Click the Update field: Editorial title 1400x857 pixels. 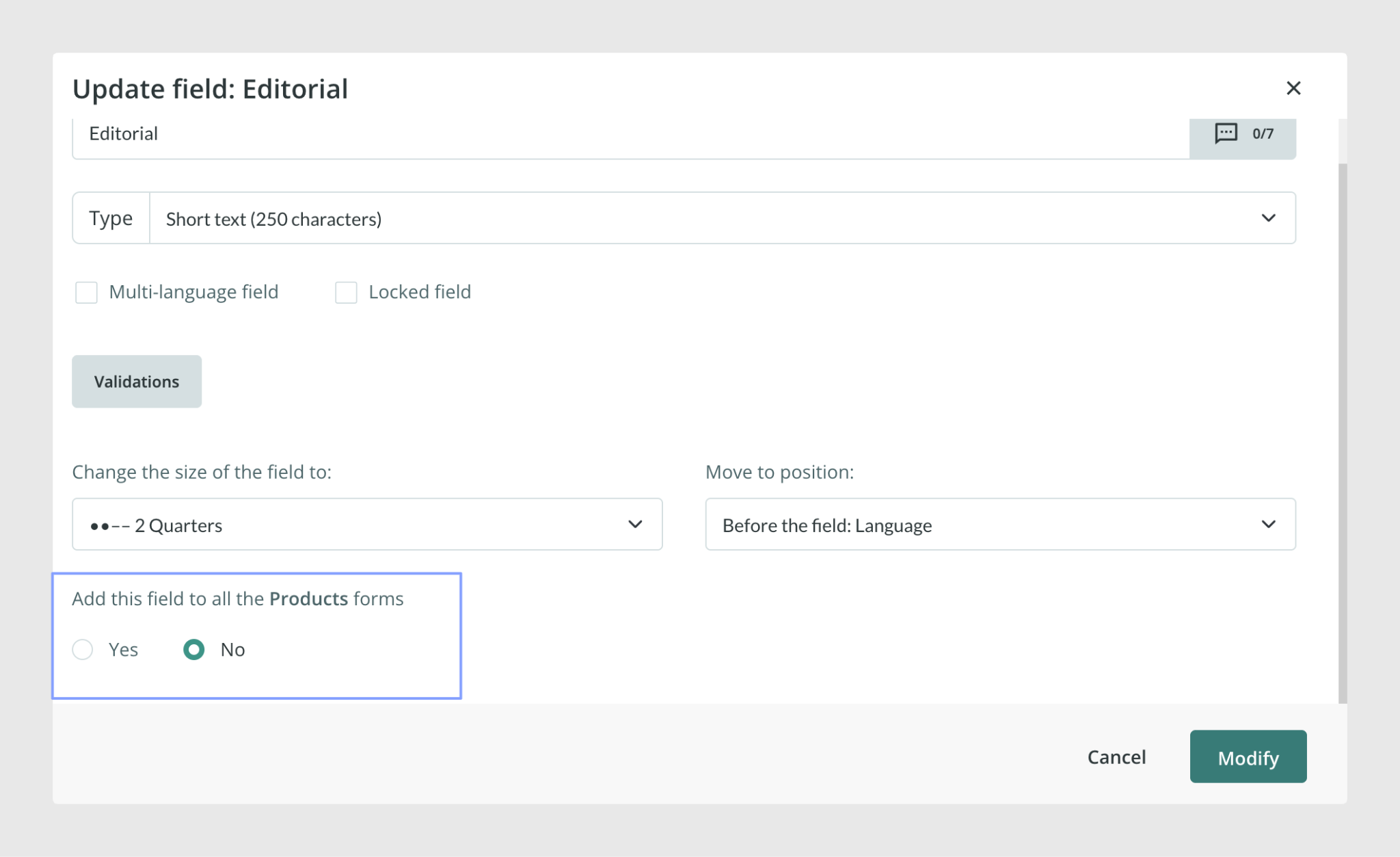[211, 89]
